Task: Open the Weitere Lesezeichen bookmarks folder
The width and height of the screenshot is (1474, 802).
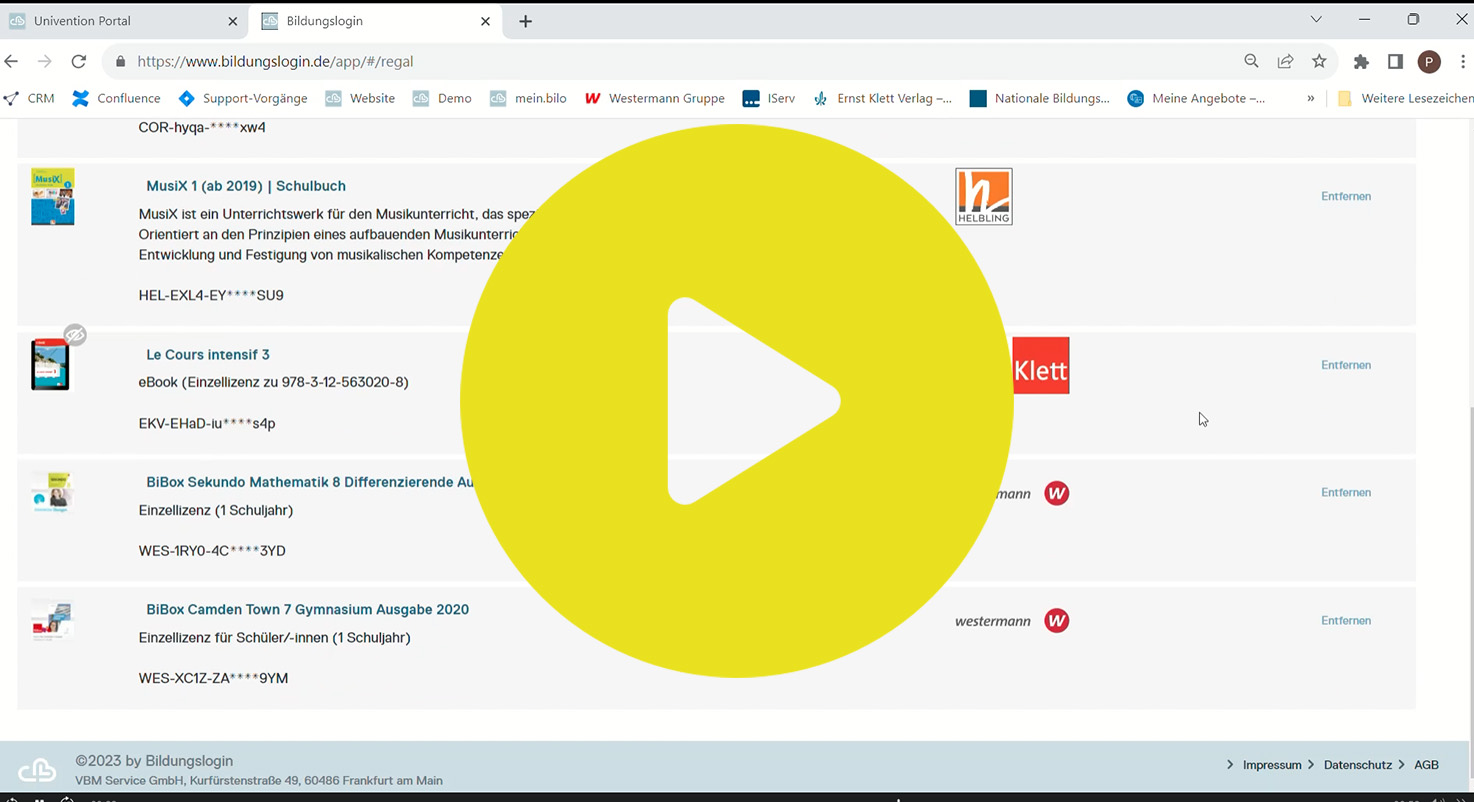Action: tap(1405, 98)
